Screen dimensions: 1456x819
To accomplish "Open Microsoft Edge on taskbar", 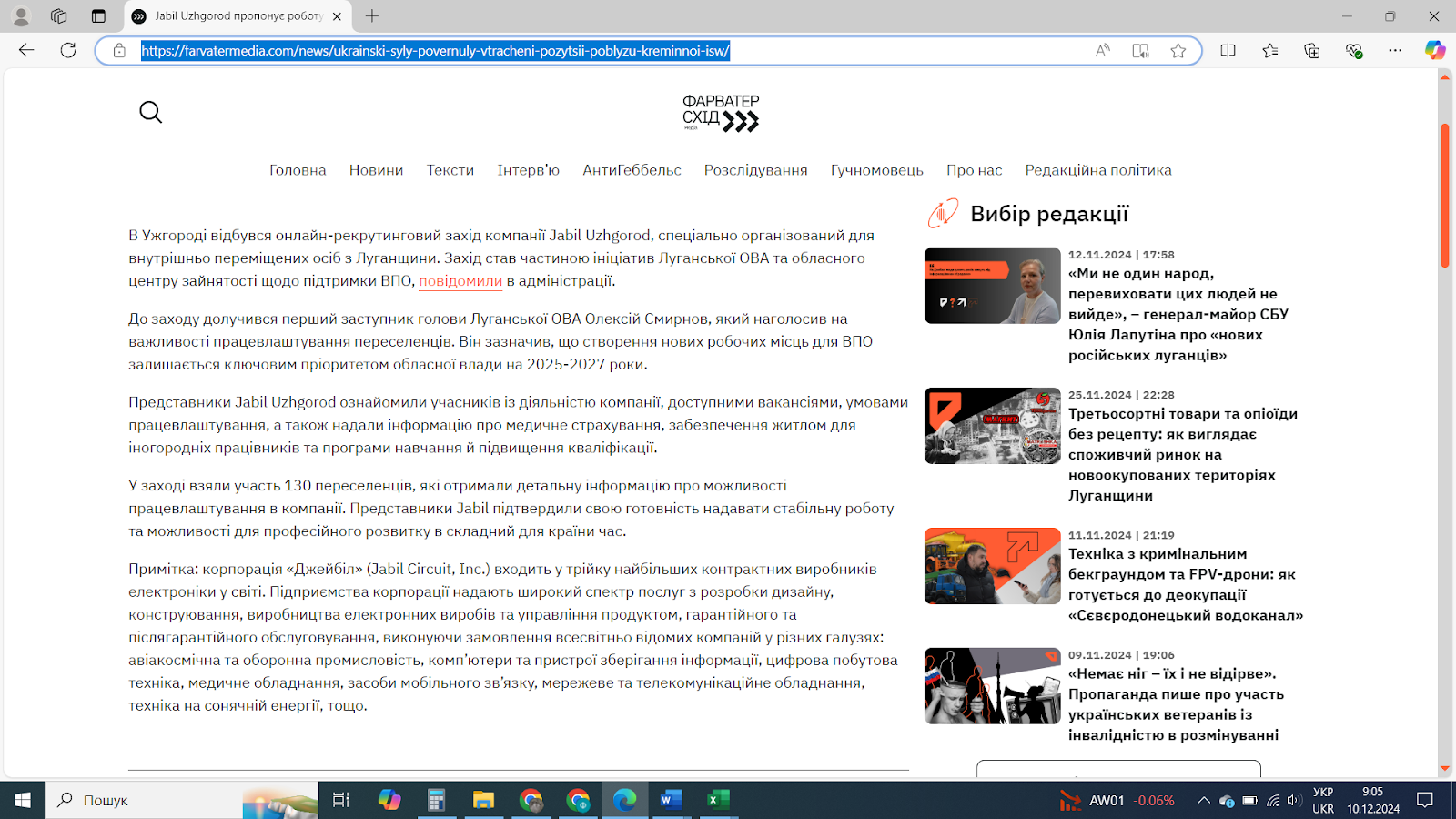I will click(624, 800).
